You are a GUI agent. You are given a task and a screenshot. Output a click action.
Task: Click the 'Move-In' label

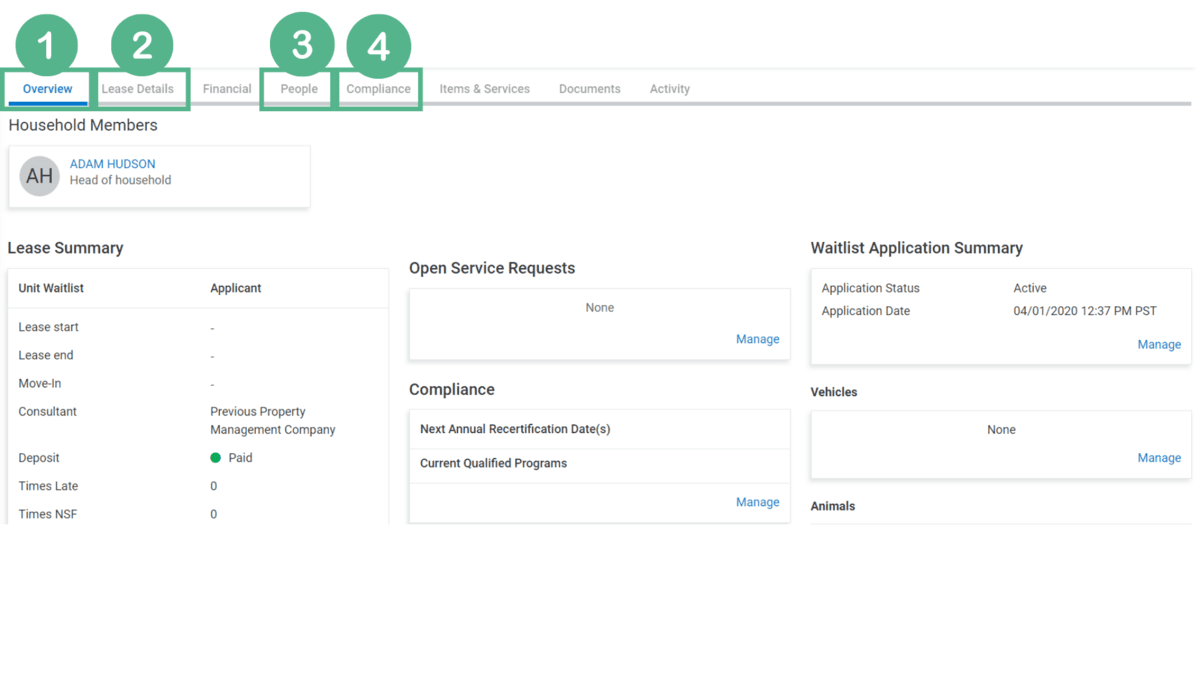click(x=40, y=383)
